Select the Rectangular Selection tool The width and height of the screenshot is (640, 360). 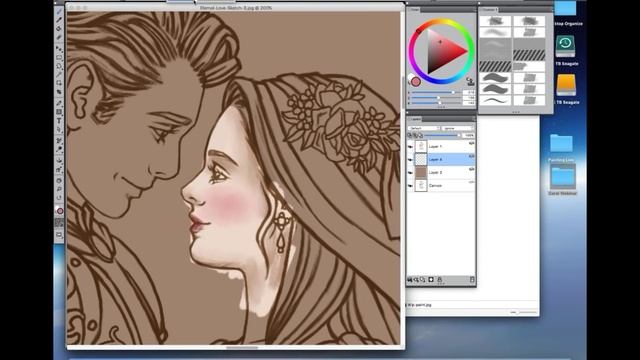click(x=59, y=57)
